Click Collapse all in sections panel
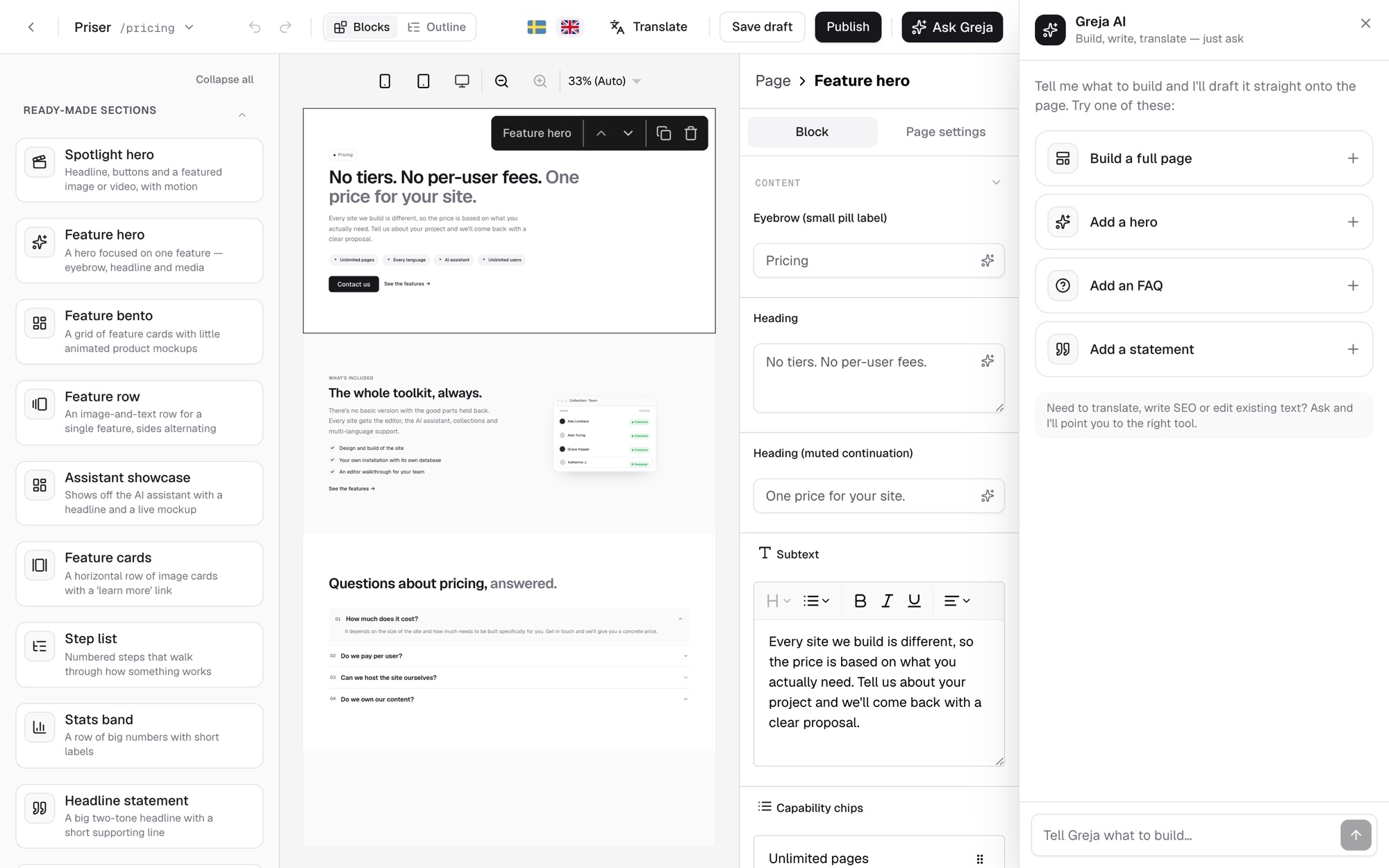This screenshot has height=868, width=1389. click(224, 79)
